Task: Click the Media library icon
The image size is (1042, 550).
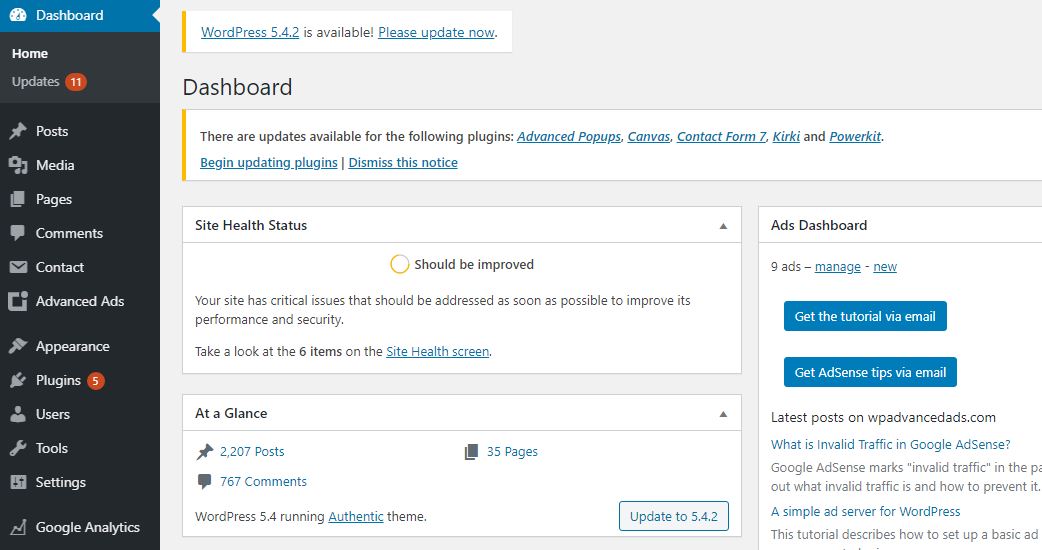Action: coord(18,165)
